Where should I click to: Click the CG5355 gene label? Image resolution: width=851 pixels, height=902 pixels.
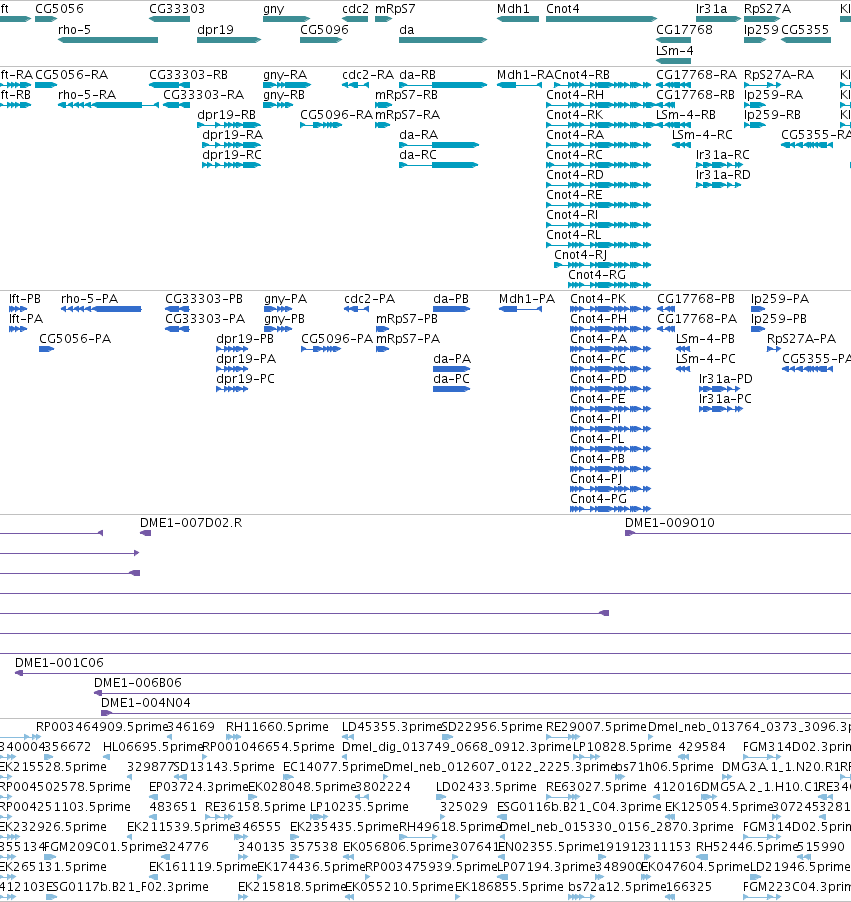805,30
